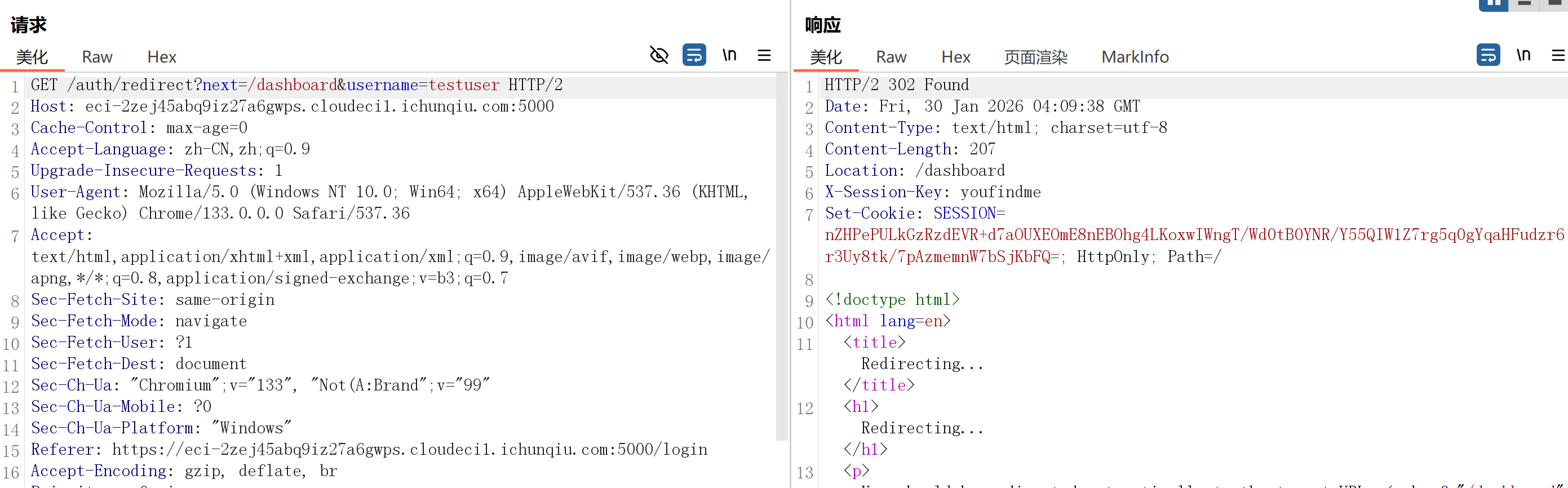
Task: Select the request 美化 tab
Action: click(32, 57)
